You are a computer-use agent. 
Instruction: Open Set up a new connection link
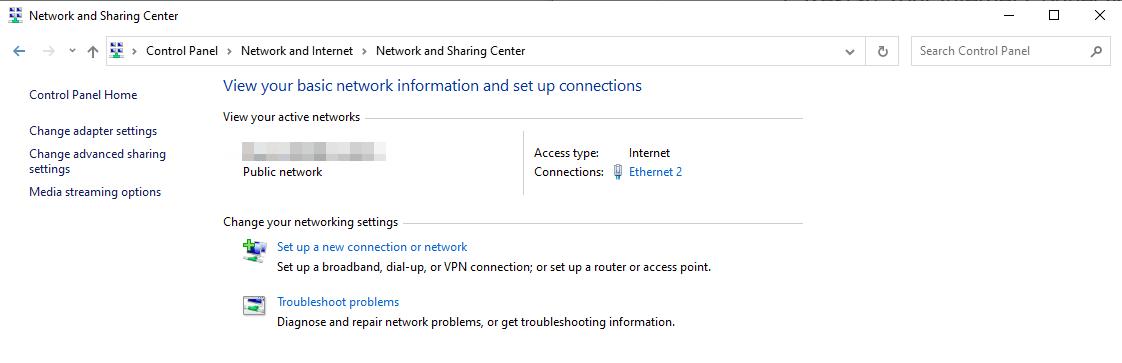tap(372, 247)
